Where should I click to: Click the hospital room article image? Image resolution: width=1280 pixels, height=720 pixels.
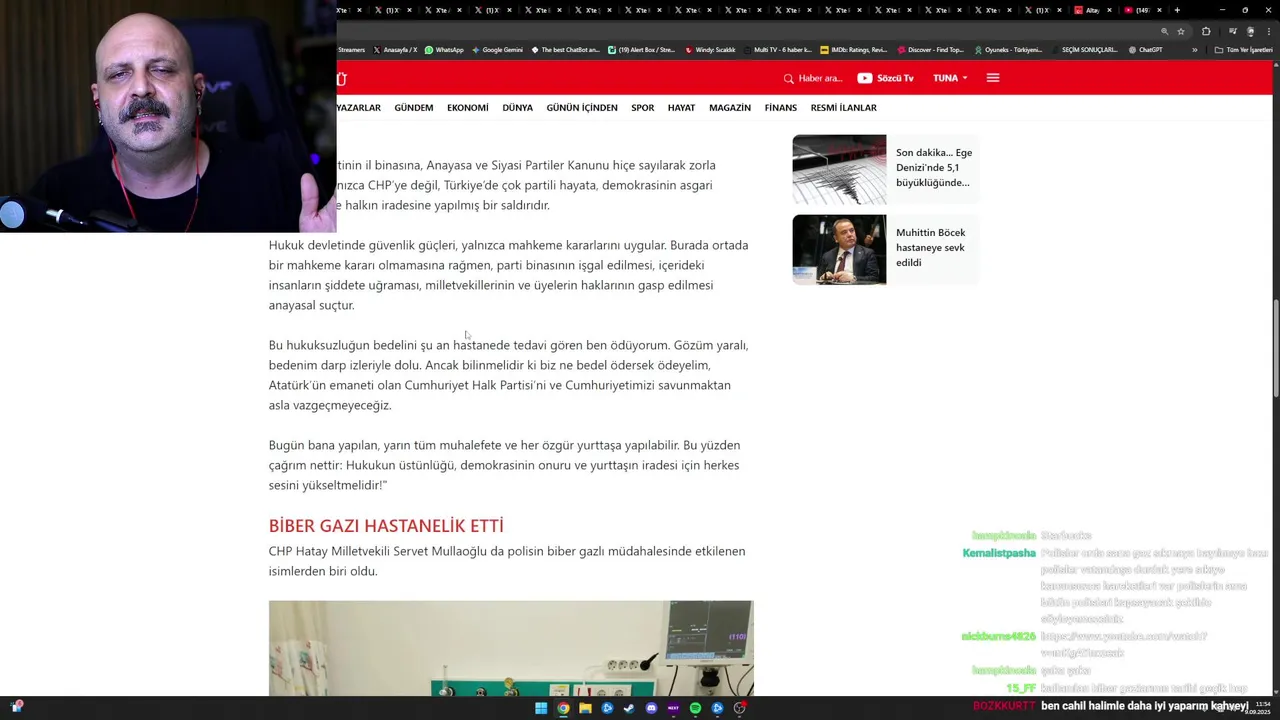(x=511, y=648)
